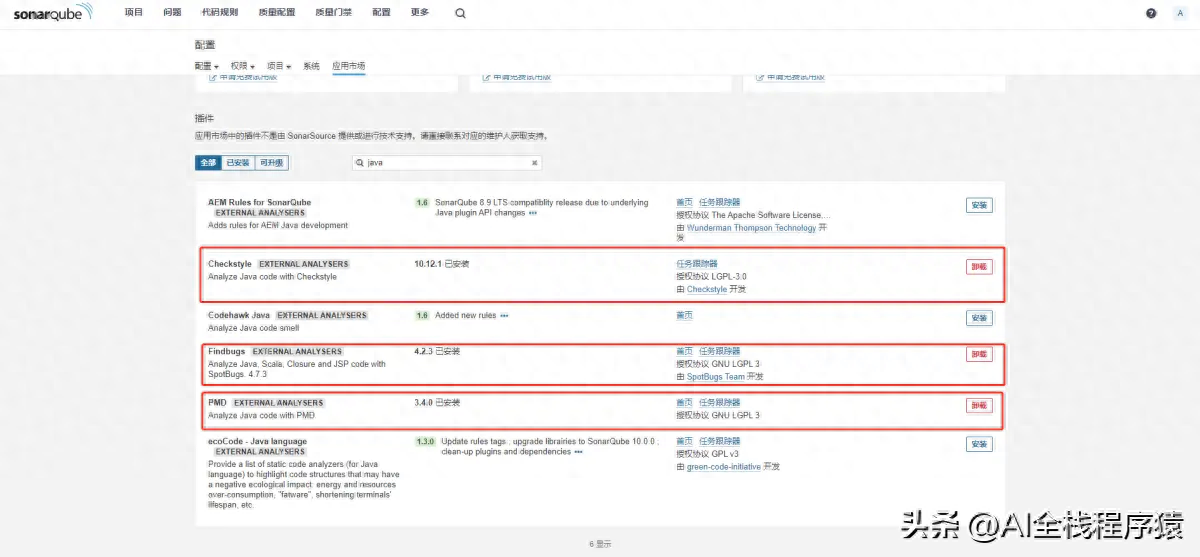Open the search magnifier in top navigation
Viewport: 1200px width, 557px height.
click(x=460, y=13)
